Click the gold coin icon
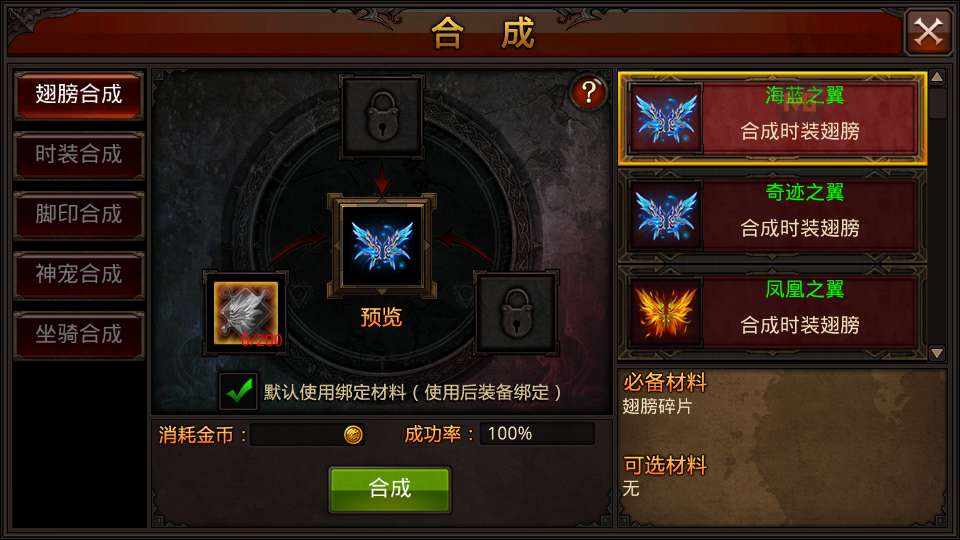 (353, 434)
